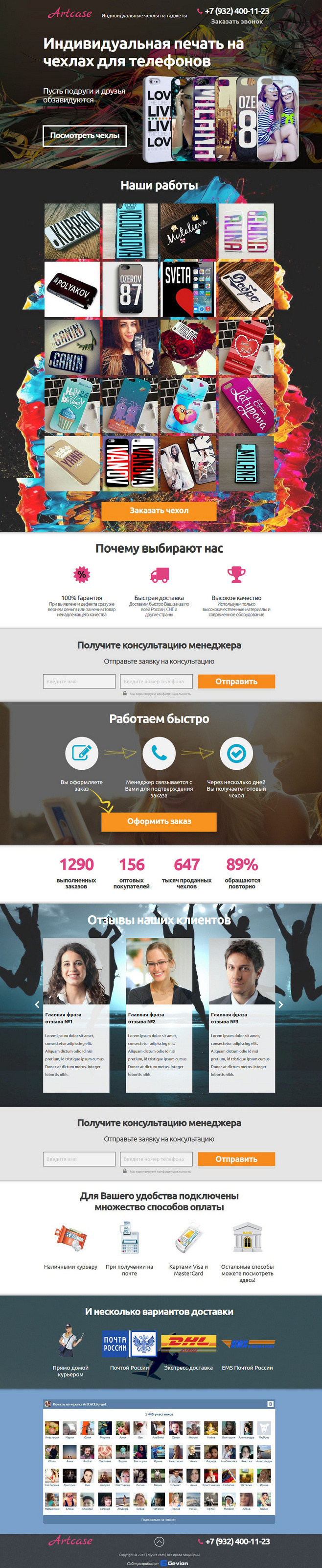Show next testimonials with the right arrow

281,1004
